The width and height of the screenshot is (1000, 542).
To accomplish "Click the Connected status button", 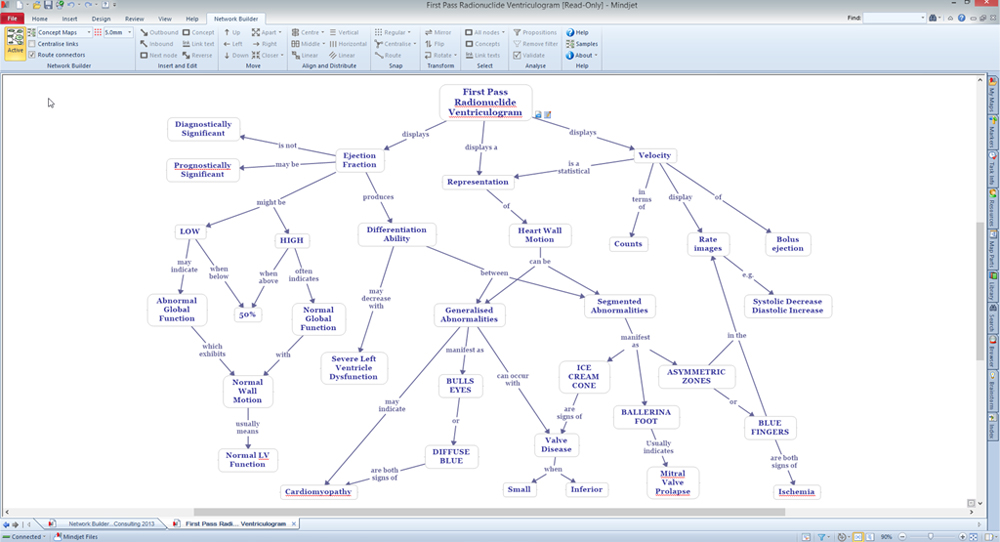I will click(25, 537).
